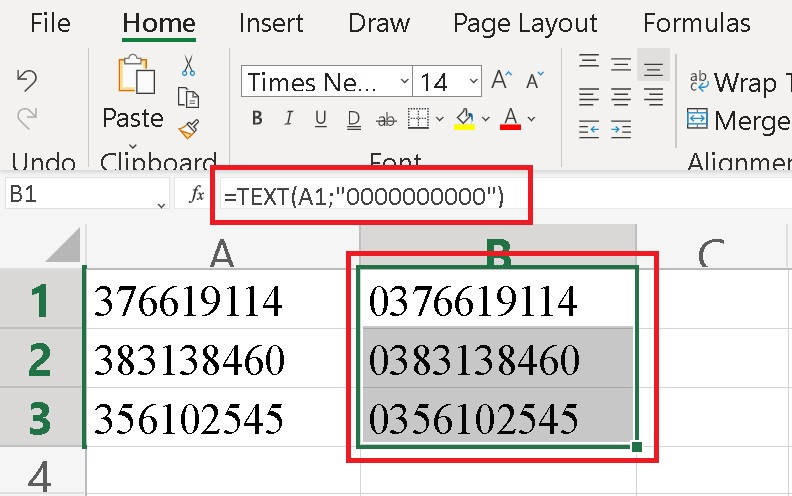
Task: Switch to the Formulas tab
Action: (696, 23)
